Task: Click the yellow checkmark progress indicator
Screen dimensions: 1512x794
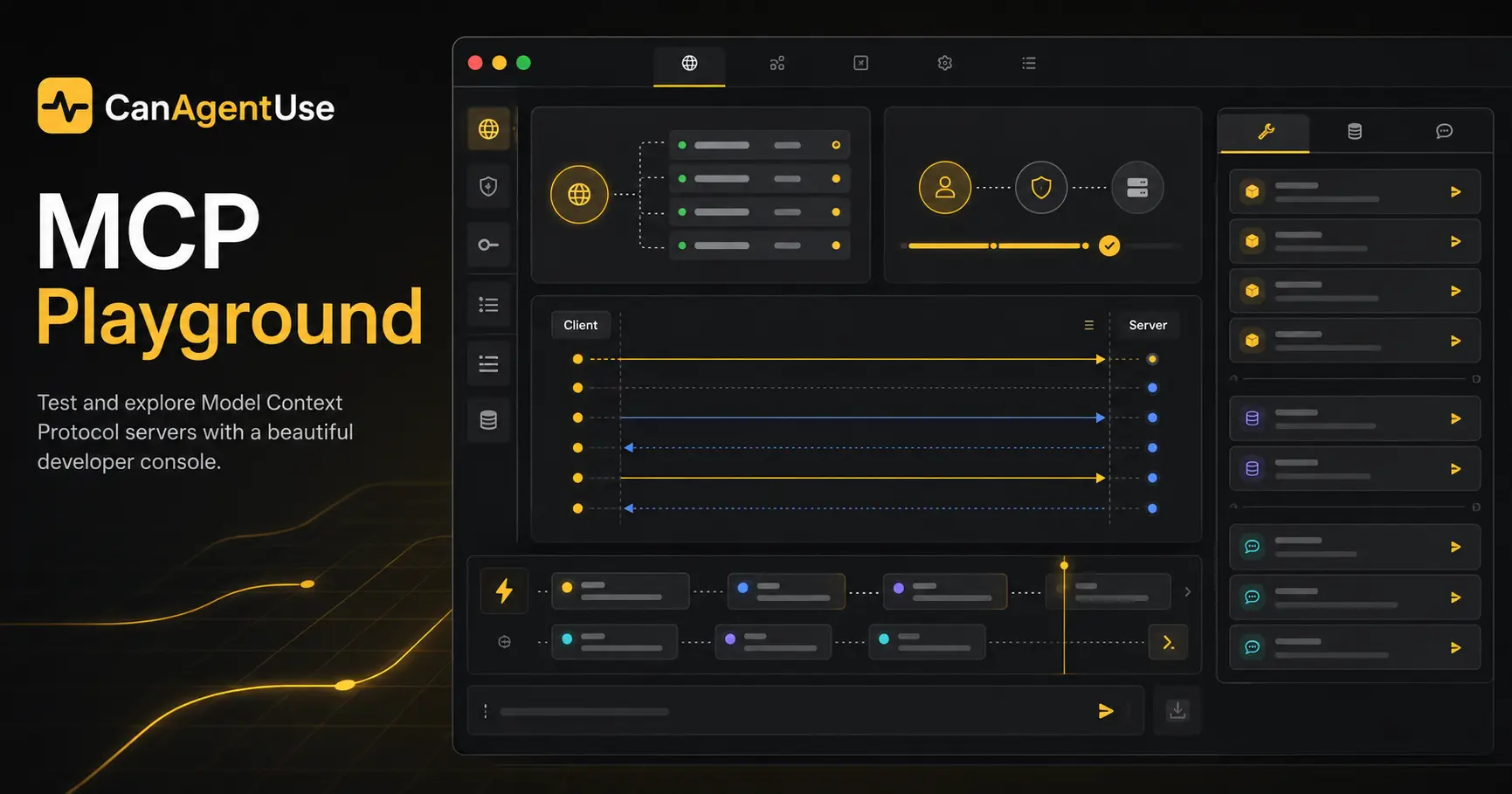Action: click(1109, 246)
